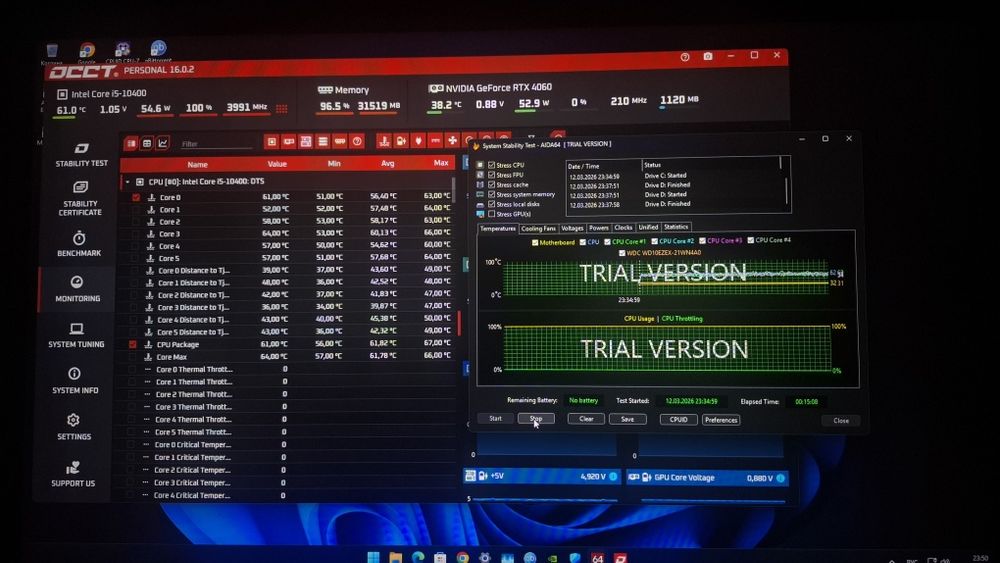The width and height of the screenshot is (1000, 563).
Task: Click Support Us in OCCT sidebar
Action: pyautogui.click(x=73, y=474)
